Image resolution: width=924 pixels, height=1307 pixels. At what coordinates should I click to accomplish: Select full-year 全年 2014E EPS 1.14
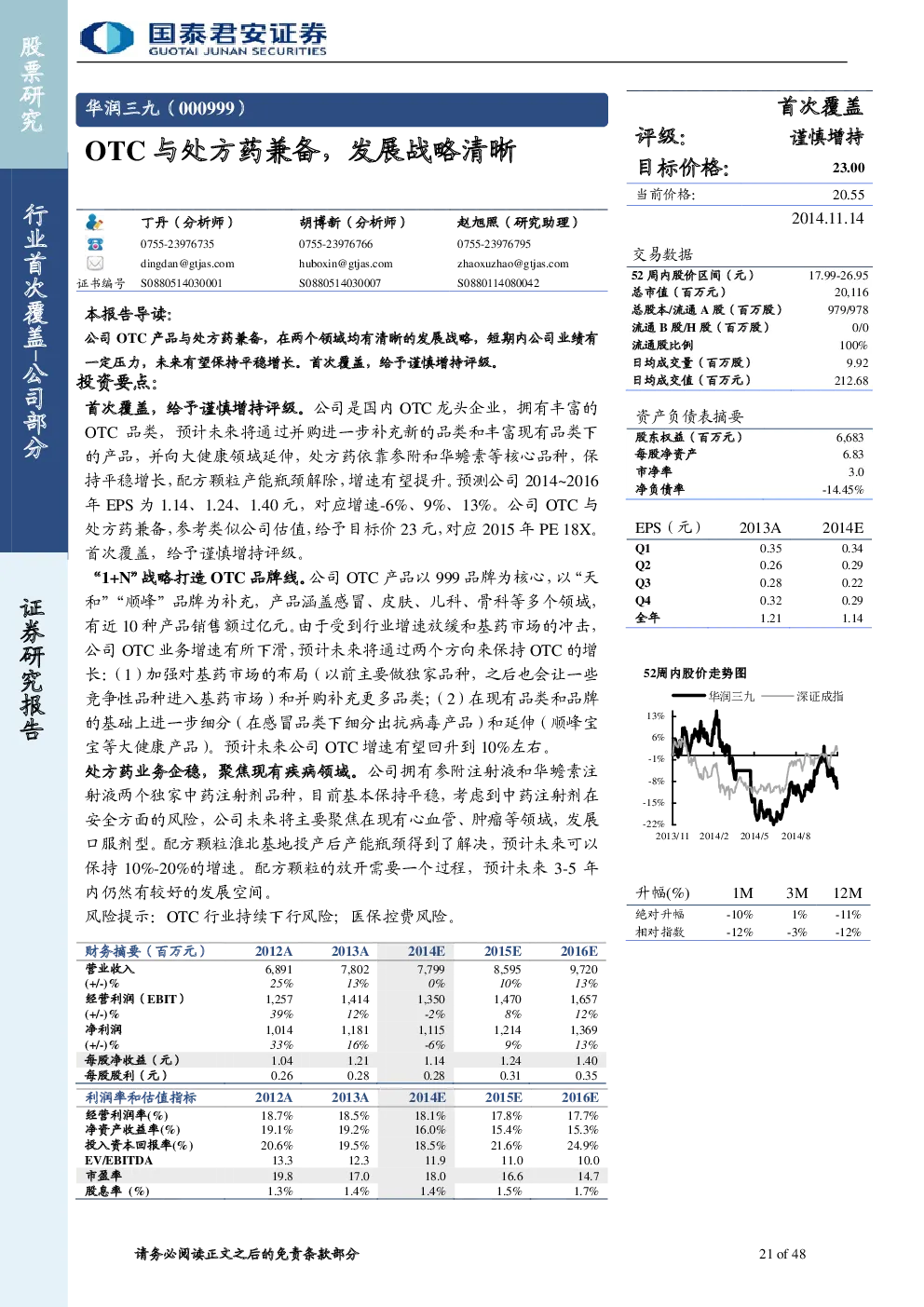click(x=852, y=619)
